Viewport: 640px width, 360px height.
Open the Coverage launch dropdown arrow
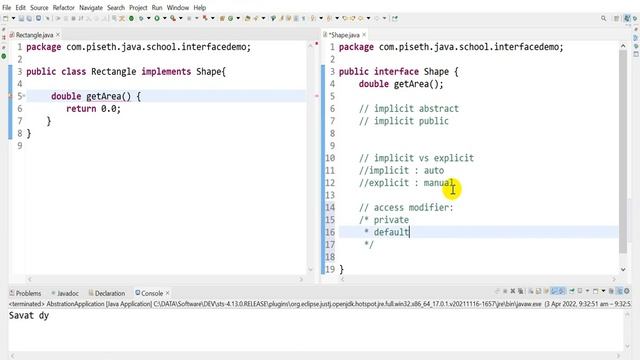tap(181, 18)
